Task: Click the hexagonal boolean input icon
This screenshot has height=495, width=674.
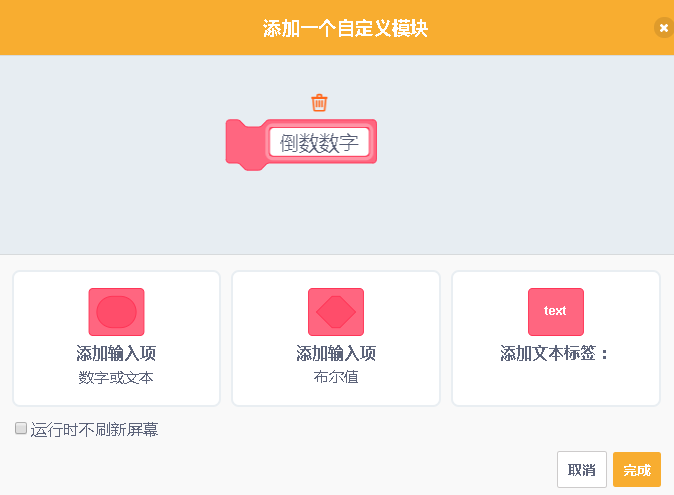Action: click(336, 312)
